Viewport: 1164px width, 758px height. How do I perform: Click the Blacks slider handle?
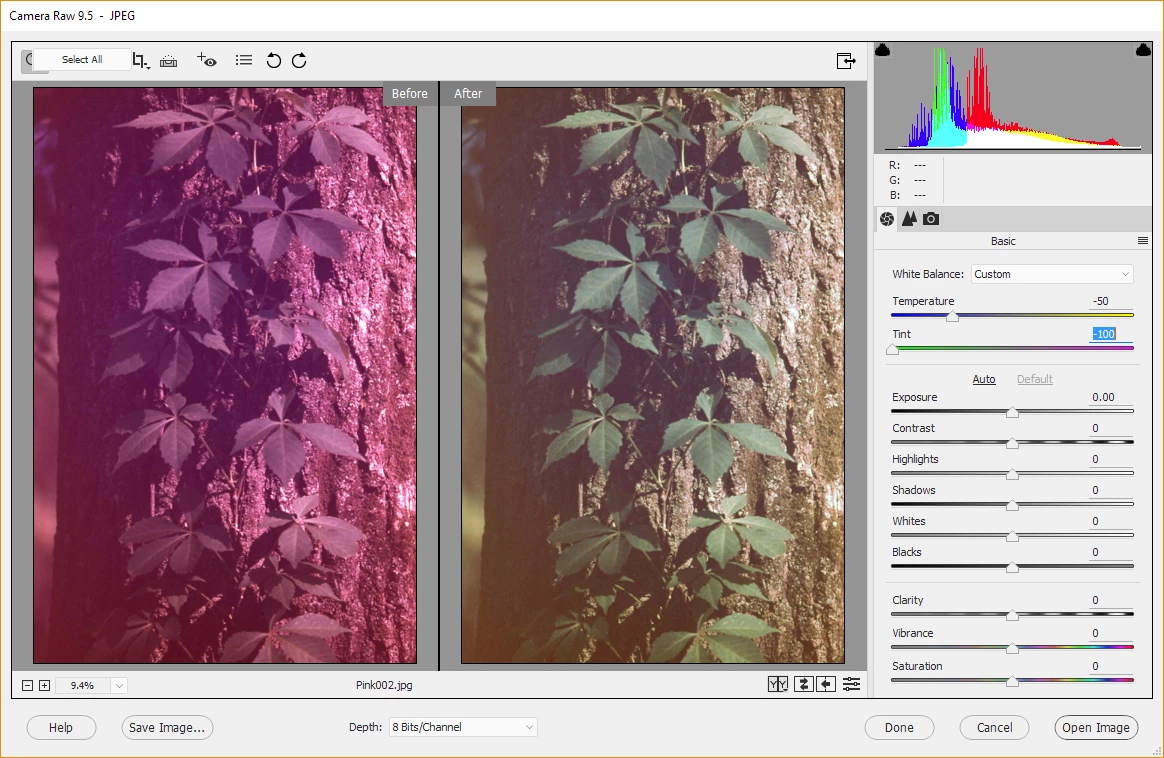click(x=1012, y=568)
